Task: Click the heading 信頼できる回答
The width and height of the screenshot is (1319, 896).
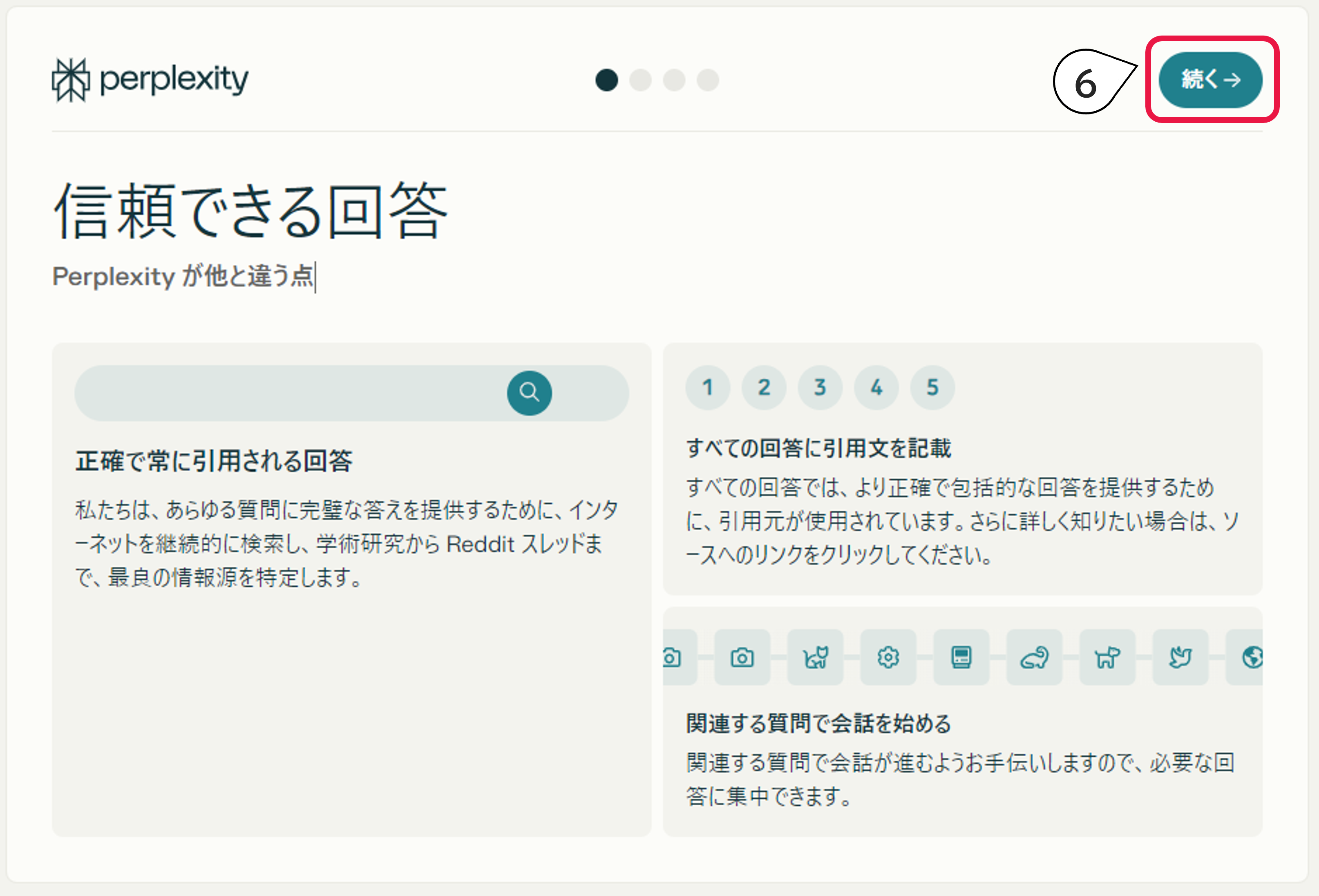Action: coord(250,210)
